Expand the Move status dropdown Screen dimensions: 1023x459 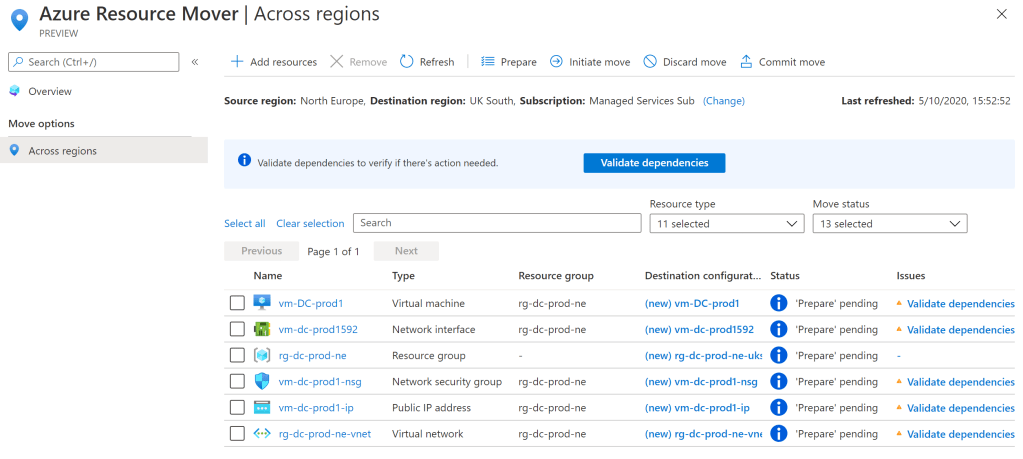pyautogui.click(x=889, y=224)
